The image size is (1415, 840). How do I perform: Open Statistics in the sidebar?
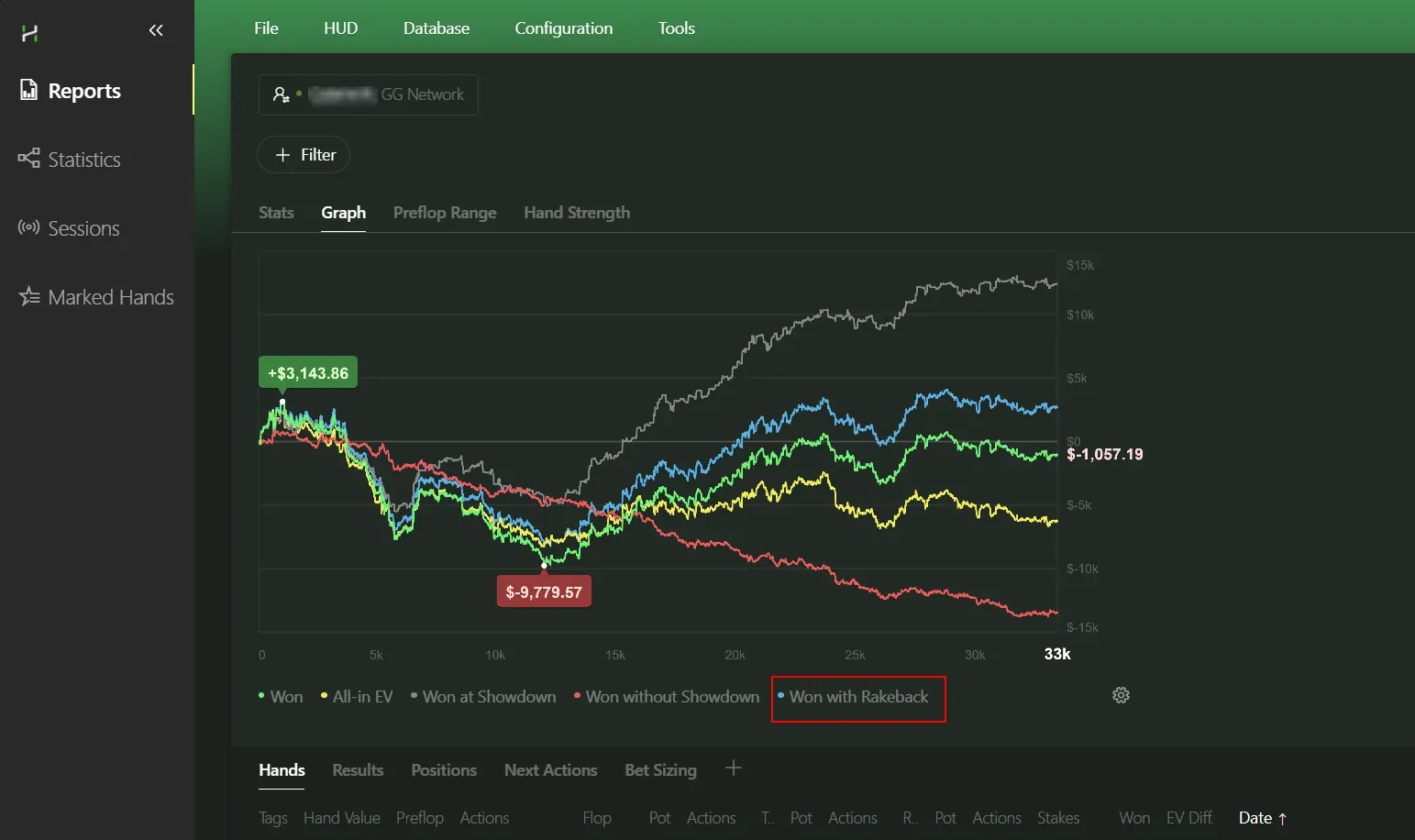tap(83, 160)
